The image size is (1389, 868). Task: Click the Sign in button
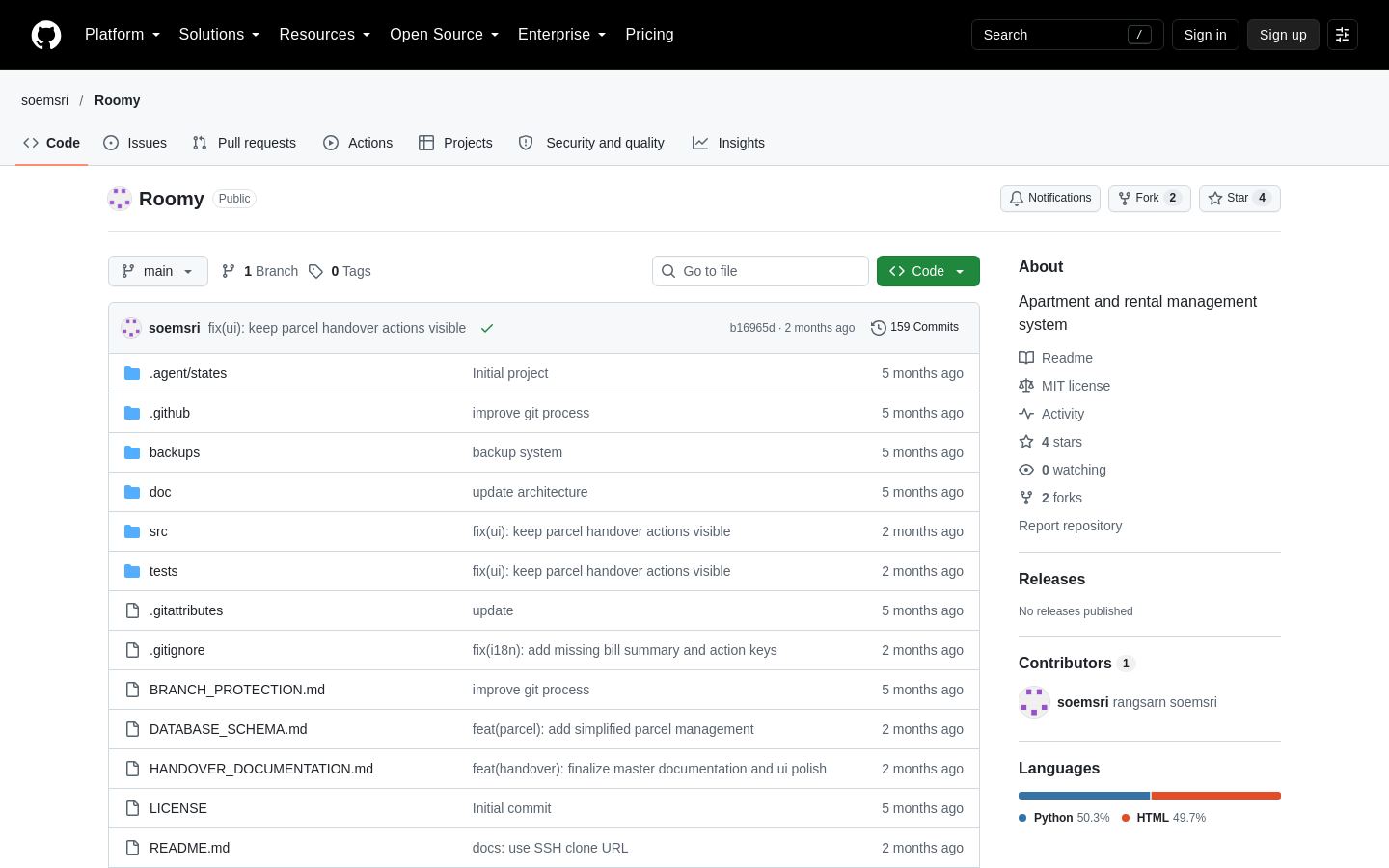tap(1206, 35)
